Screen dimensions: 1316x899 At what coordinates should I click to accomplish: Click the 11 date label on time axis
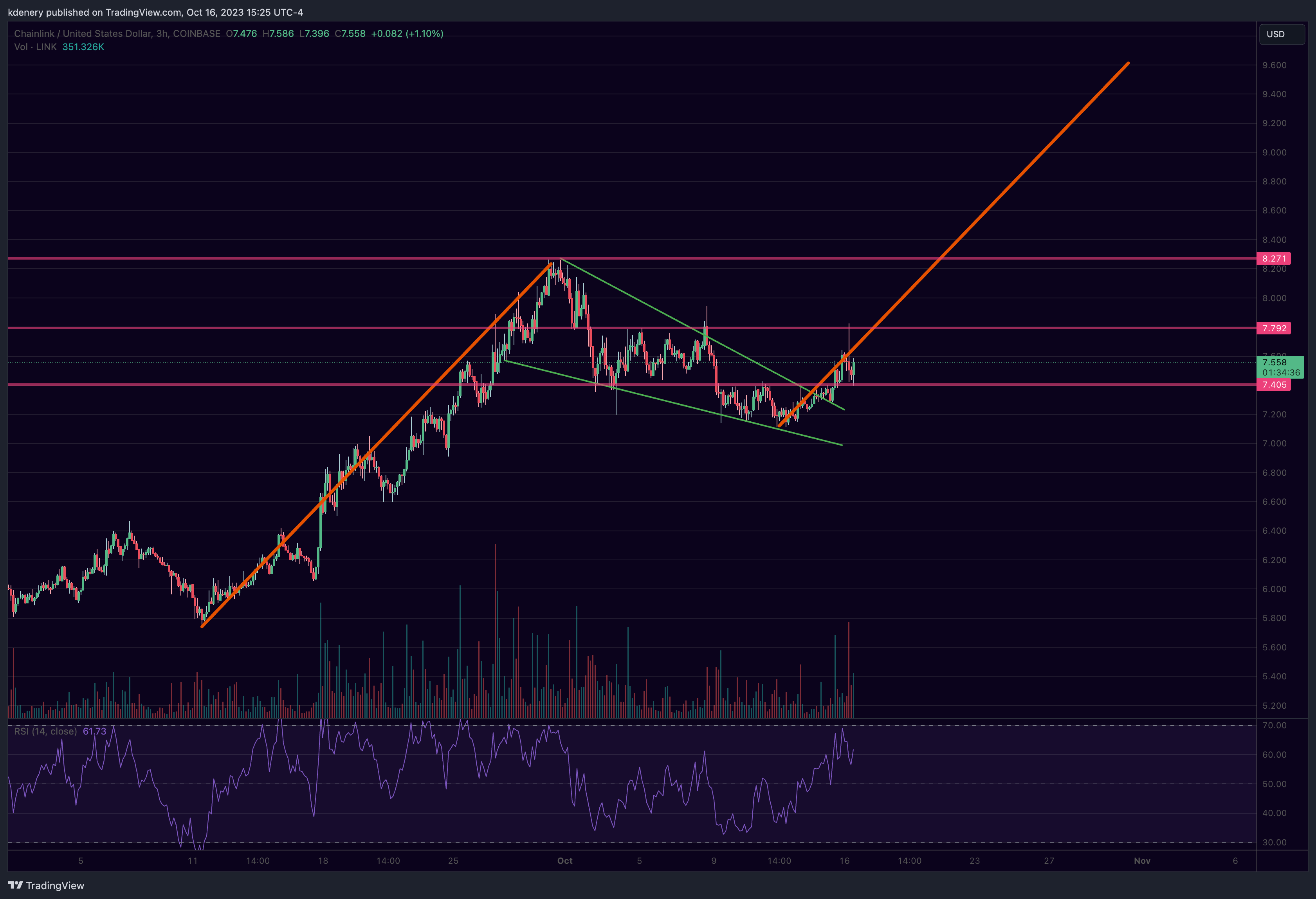coord(193,861)
